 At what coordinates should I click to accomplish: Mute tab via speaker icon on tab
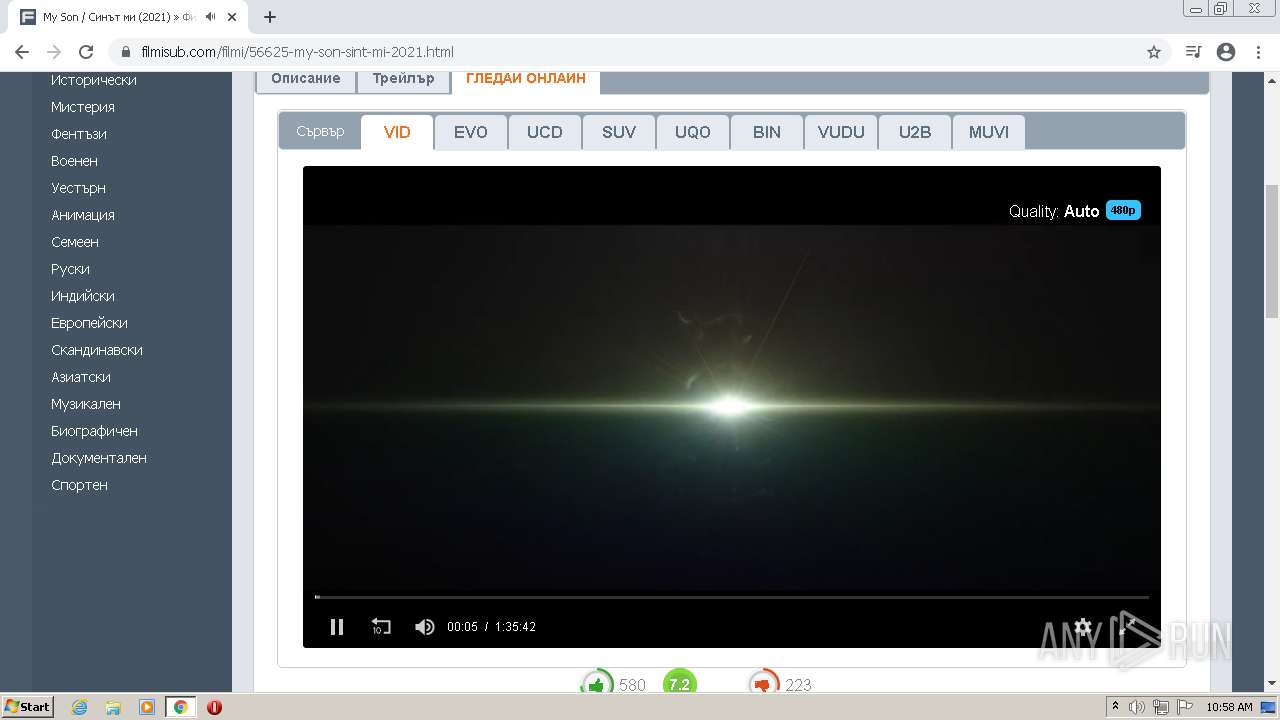tap(210, 17)
